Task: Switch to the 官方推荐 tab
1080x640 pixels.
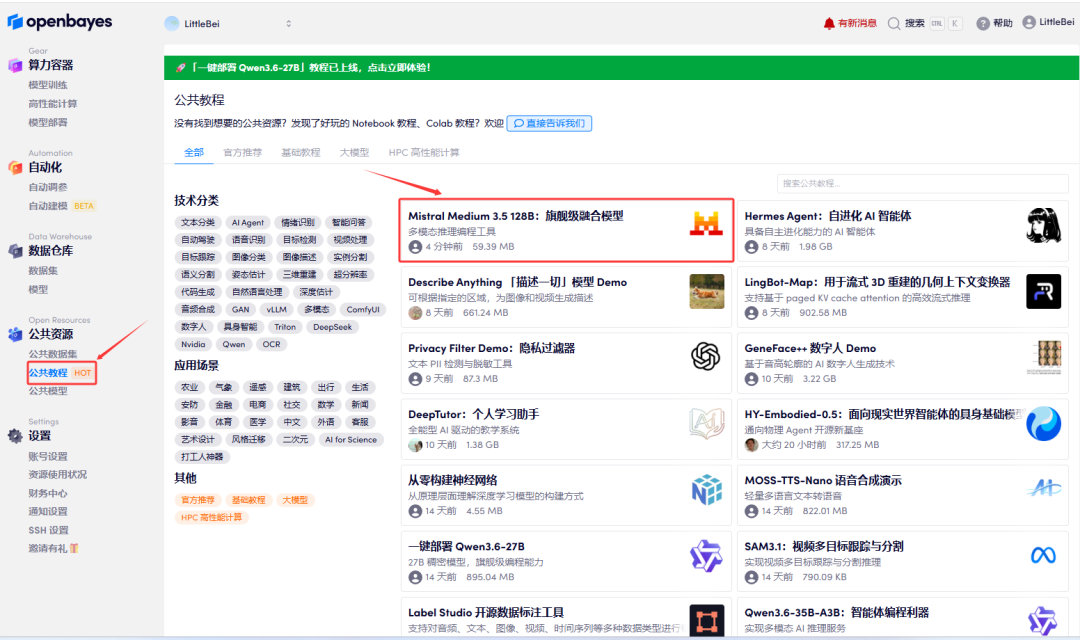Action: [242, 152]
